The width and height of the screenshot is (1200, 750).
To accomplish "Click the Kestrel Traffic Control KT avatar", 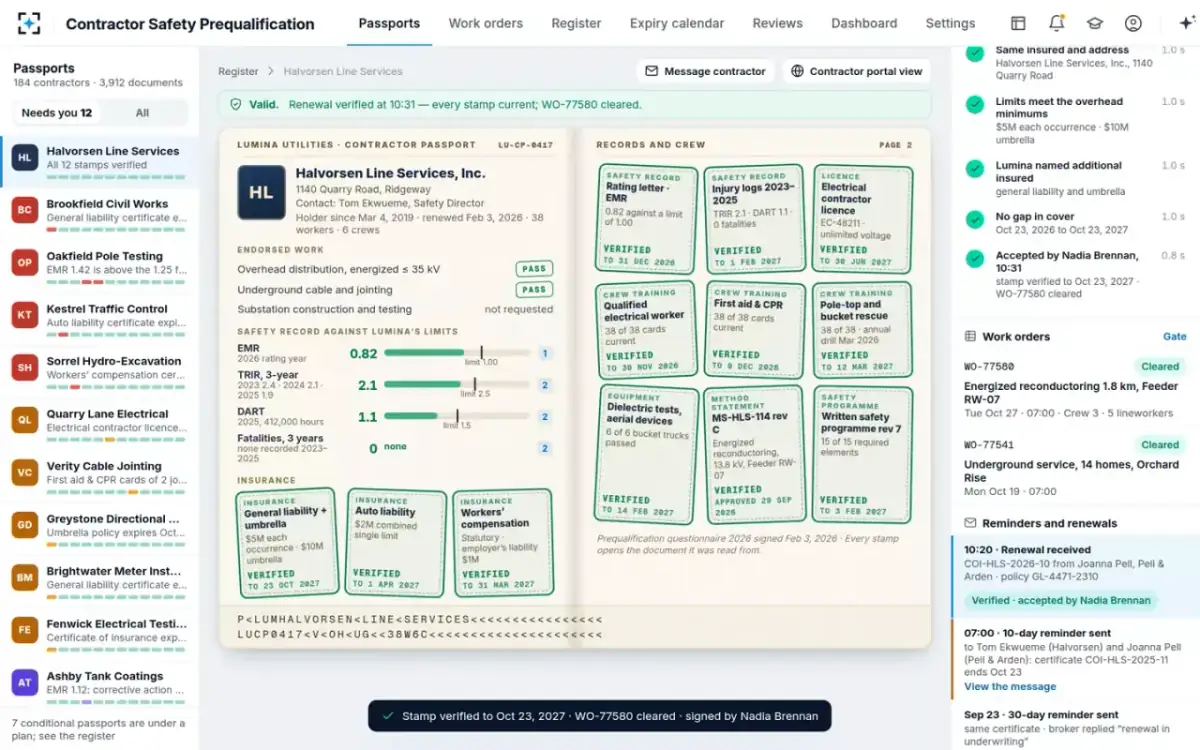I will click(25, 315).
